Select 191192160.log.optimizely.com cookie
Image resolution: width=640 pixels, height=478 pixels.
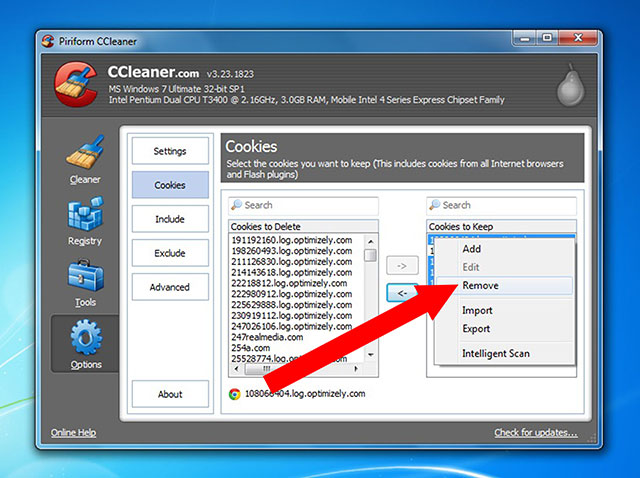[x=292, y=240]
